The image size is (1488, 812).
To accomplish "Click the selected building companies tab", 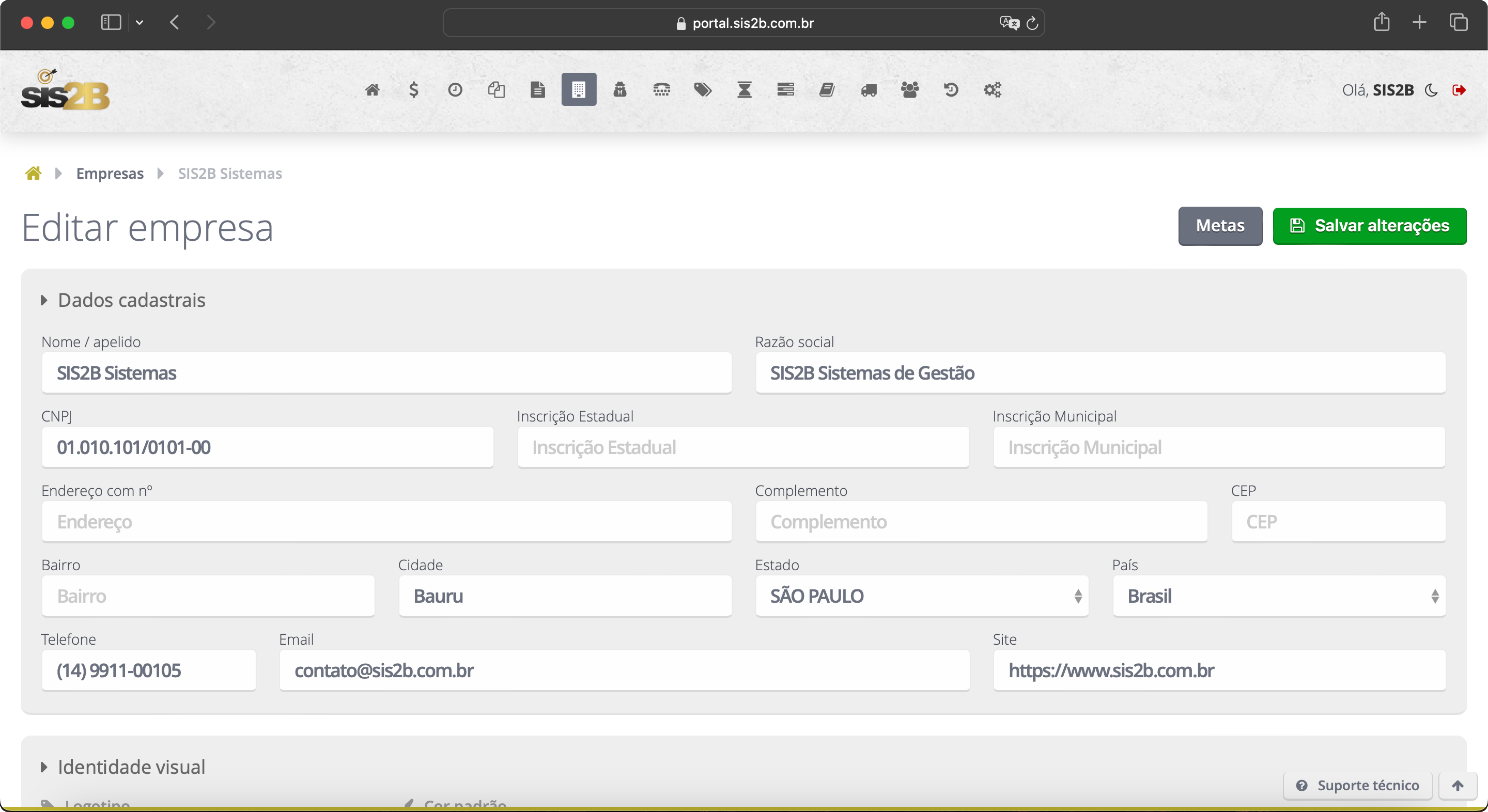I will (579, 90).
